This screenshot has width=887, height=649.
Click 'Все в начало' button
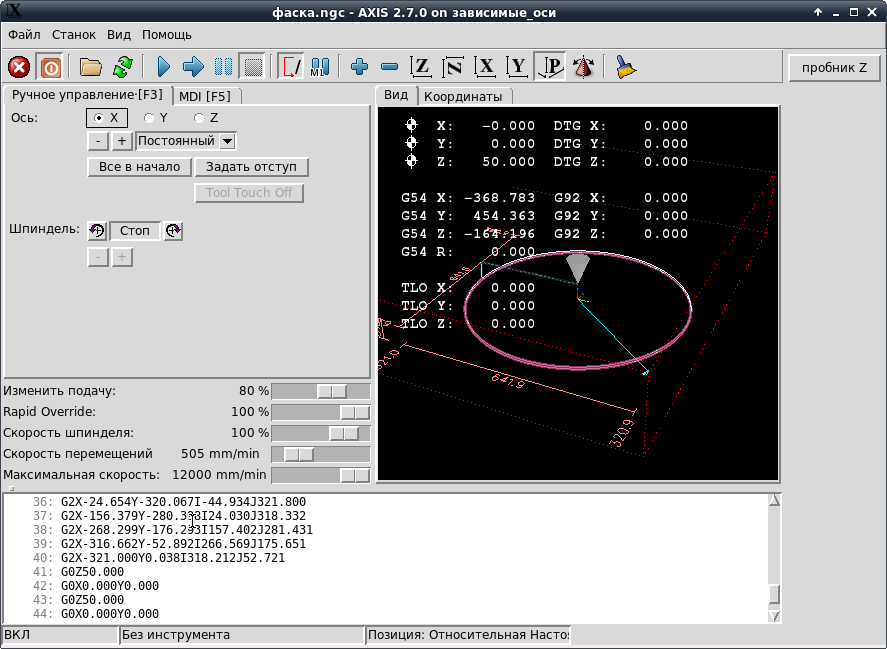click(140, 167)
